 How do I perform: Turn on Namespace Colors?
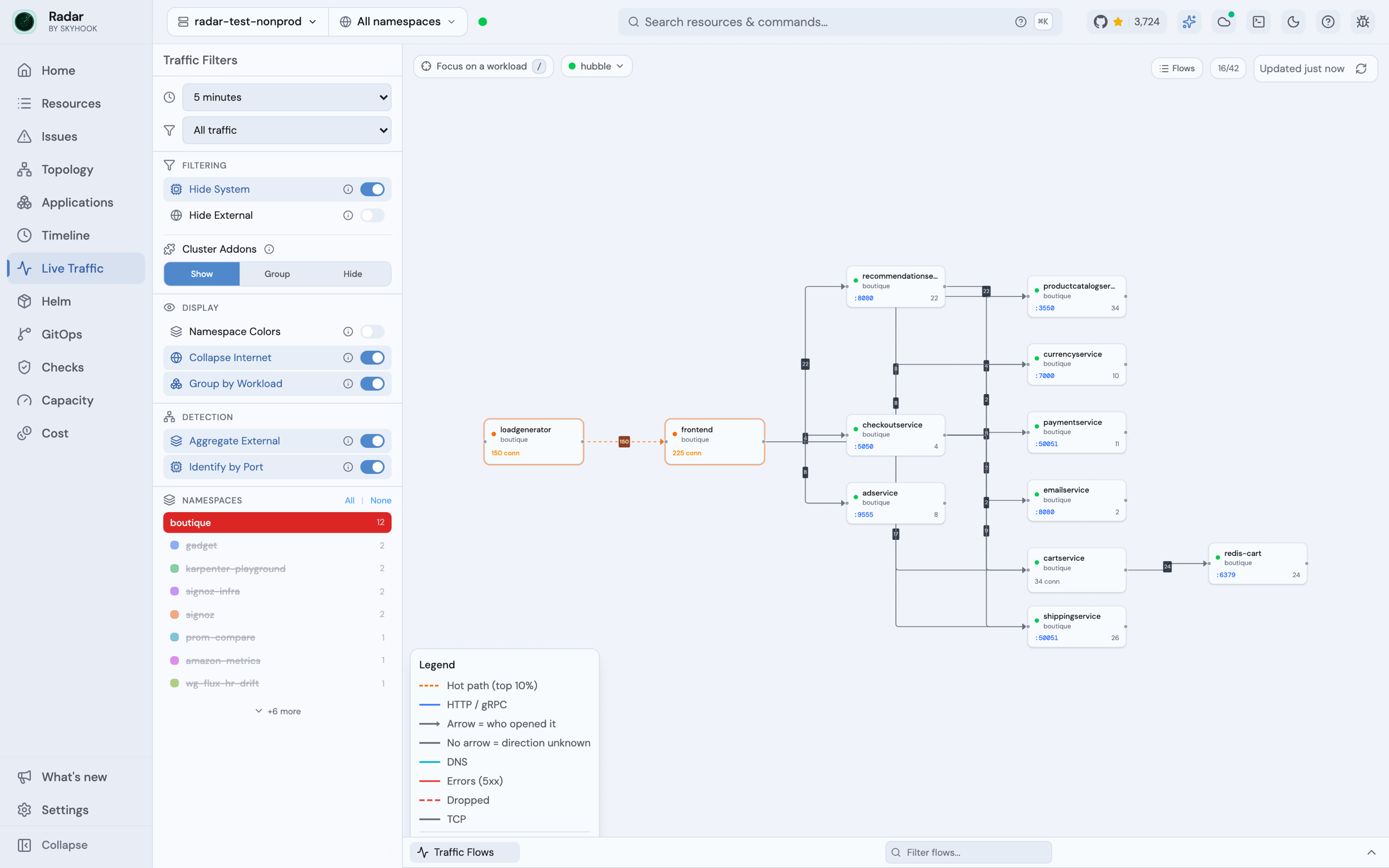[x=372, y=332]
